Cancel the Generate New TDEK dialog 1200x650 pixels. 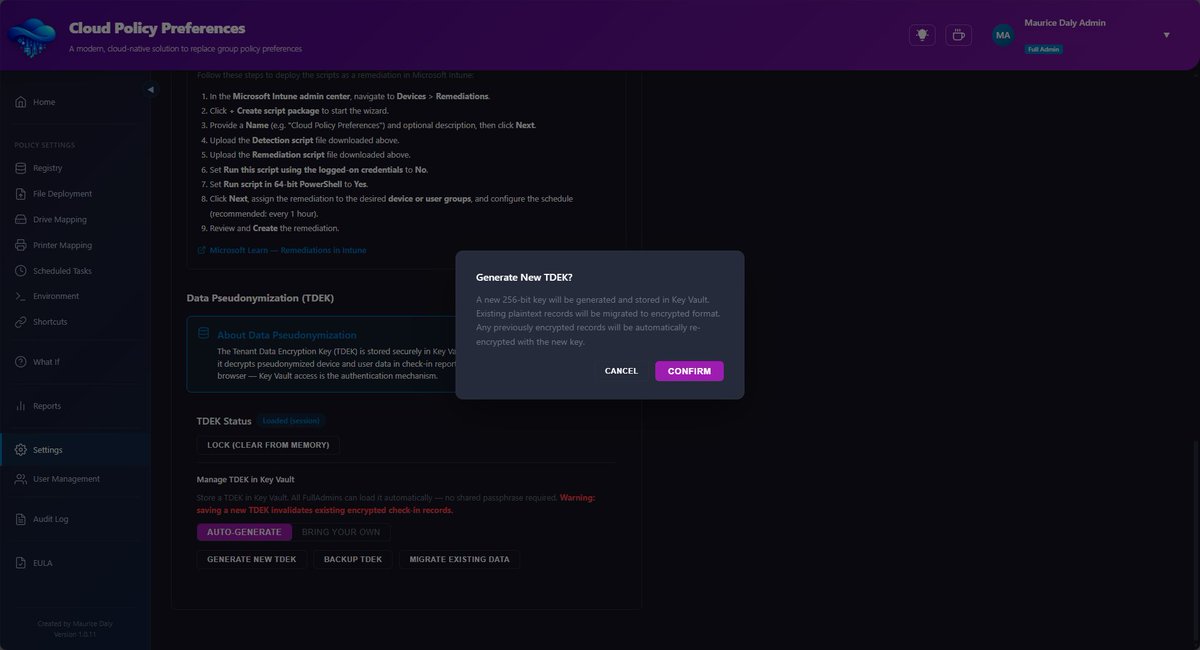621,371
